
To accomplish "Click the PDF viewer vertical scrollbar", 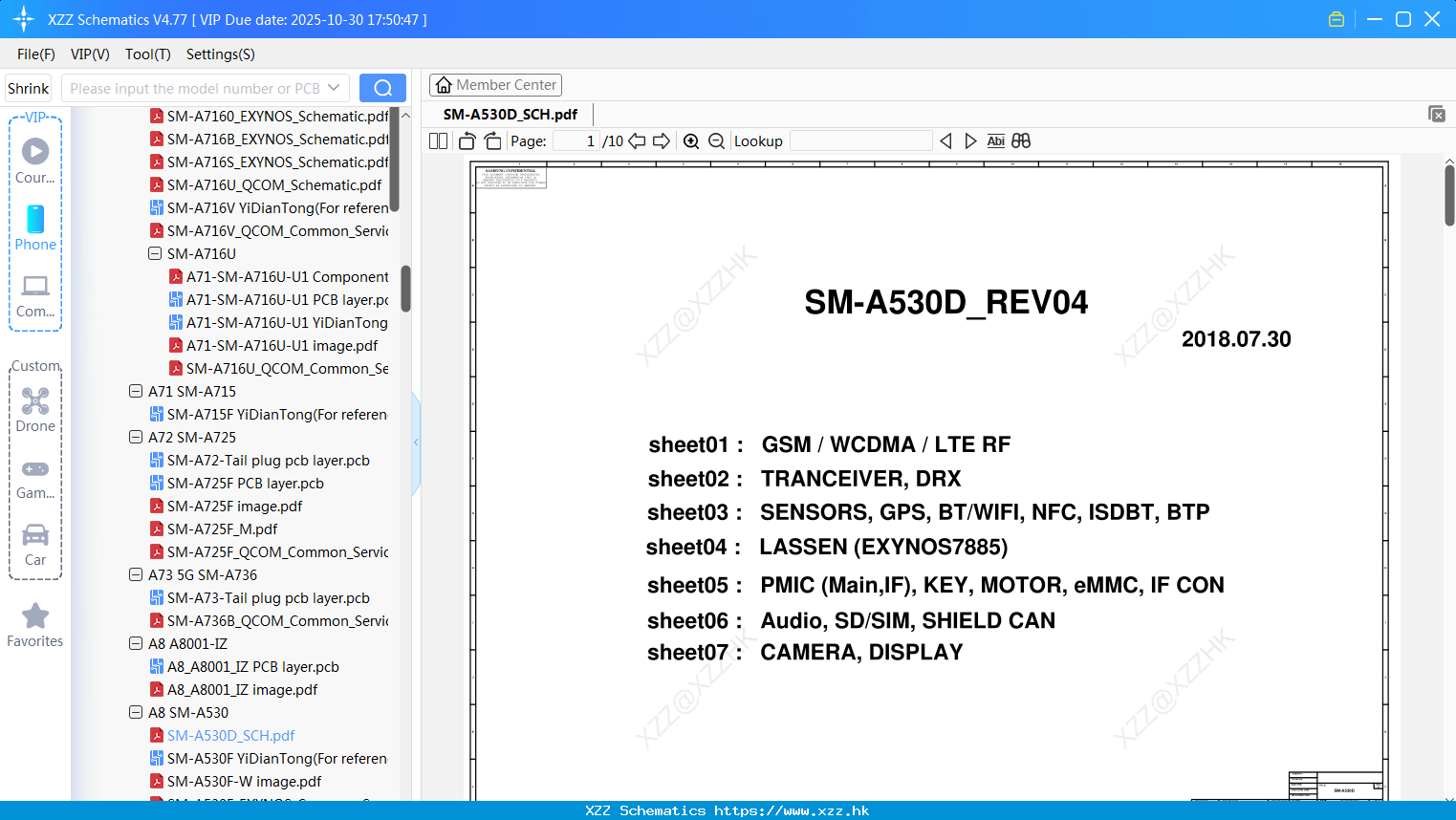I will 1449,196.
